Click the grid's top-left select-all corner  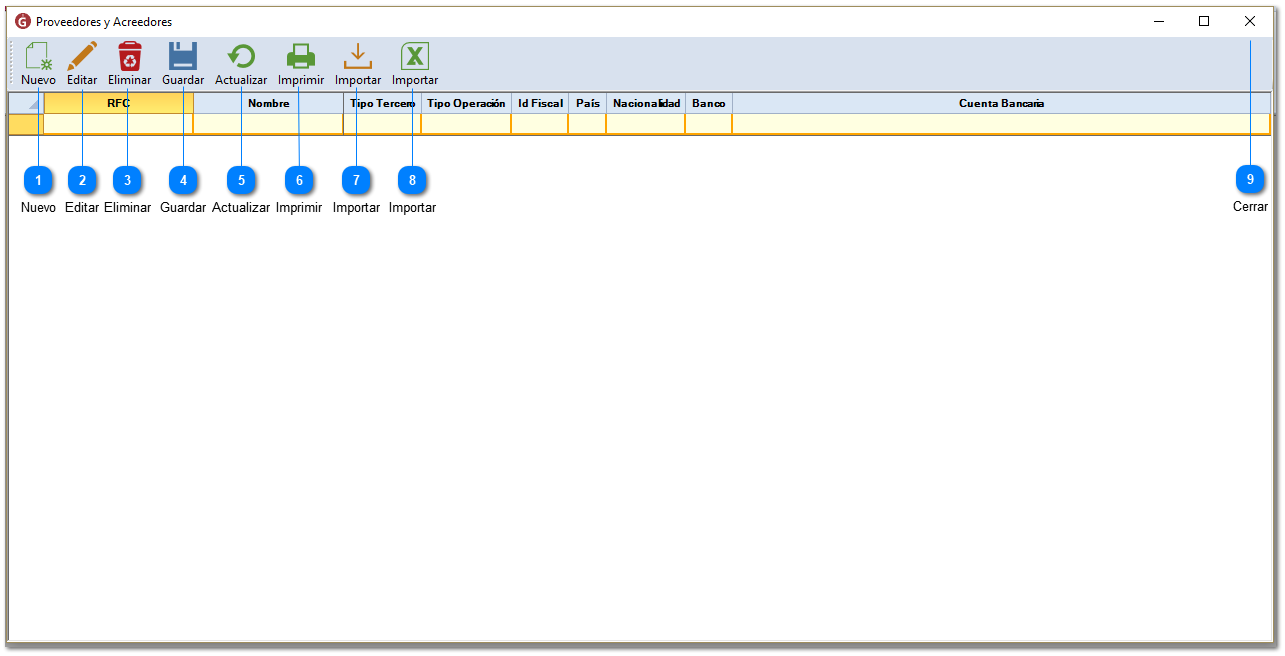click(x=26, y=103)
